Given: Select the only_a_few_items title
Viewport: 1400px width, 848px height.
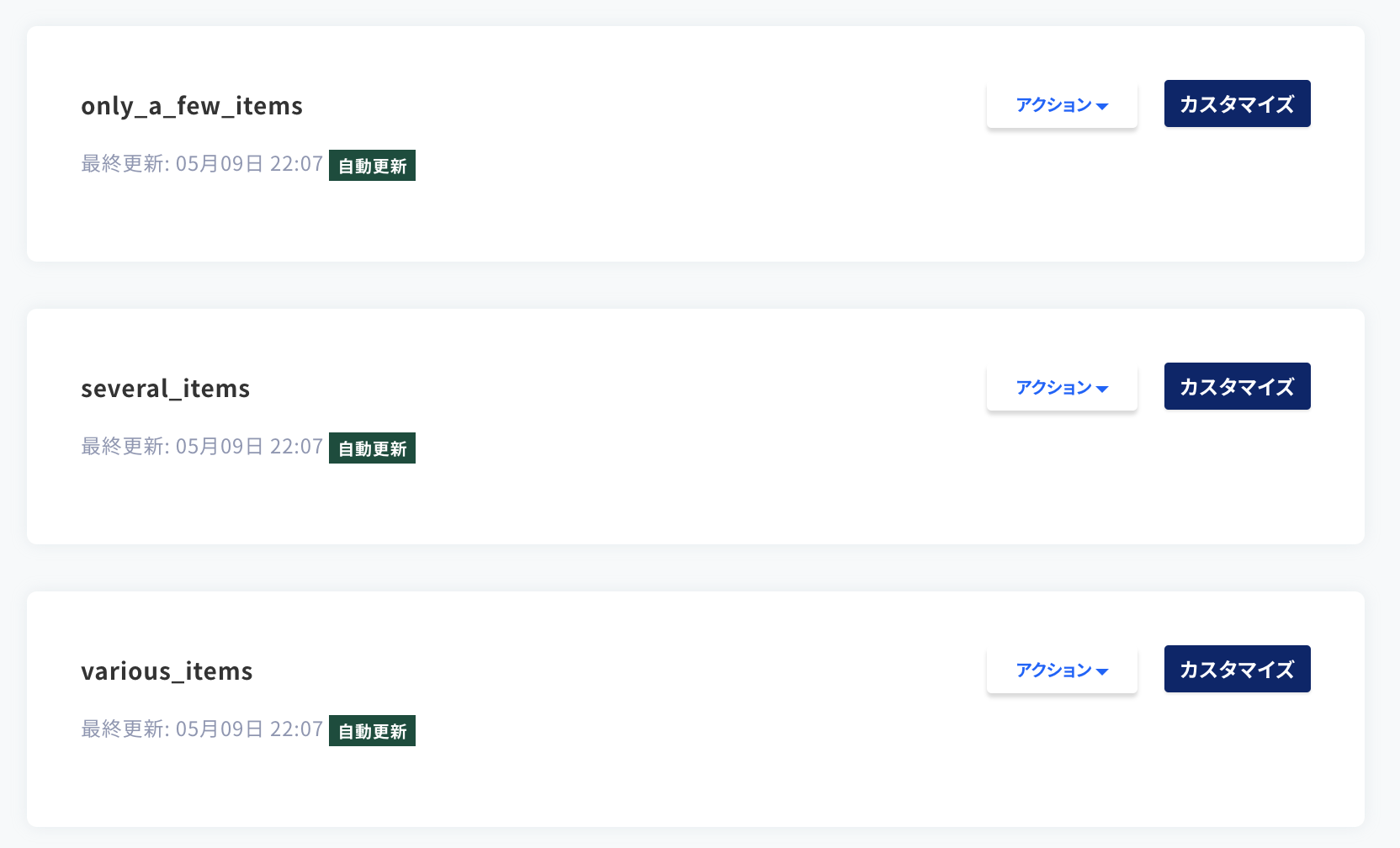Looking at the screenshot, I should (x=192, y=106).
